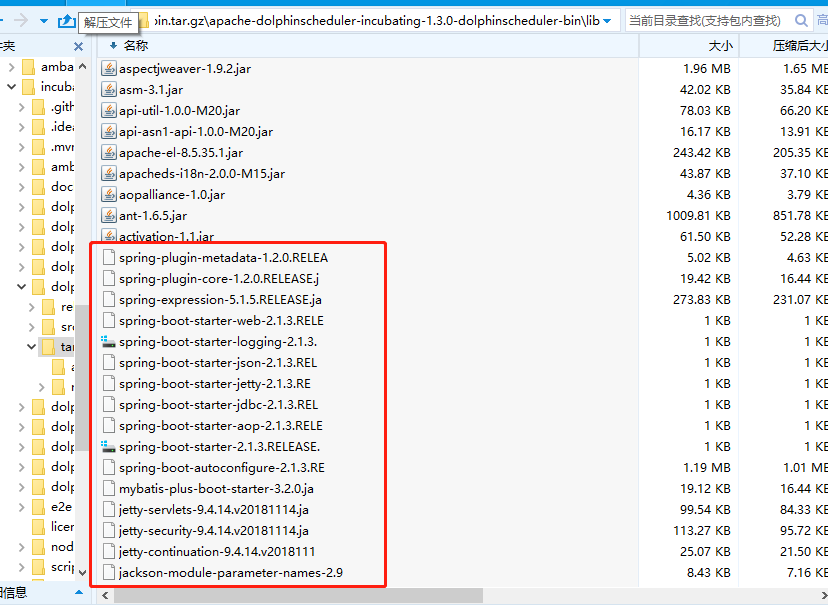The width and height of the screenshot is (828, 605).
Task: Click the 1.19 MB size cell
Action: pos(707,468)
